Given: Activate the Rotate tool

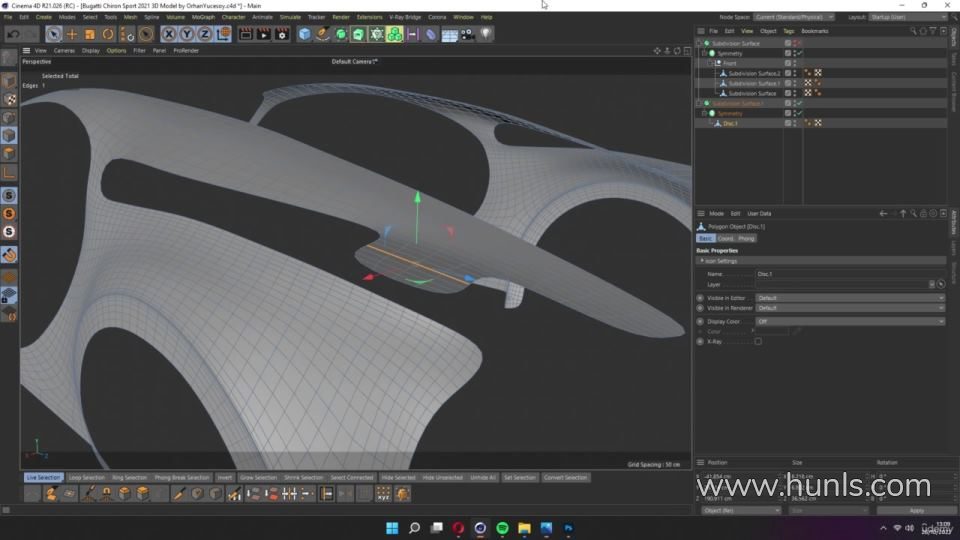Looking at the screenshot, I should pos(108,34).
